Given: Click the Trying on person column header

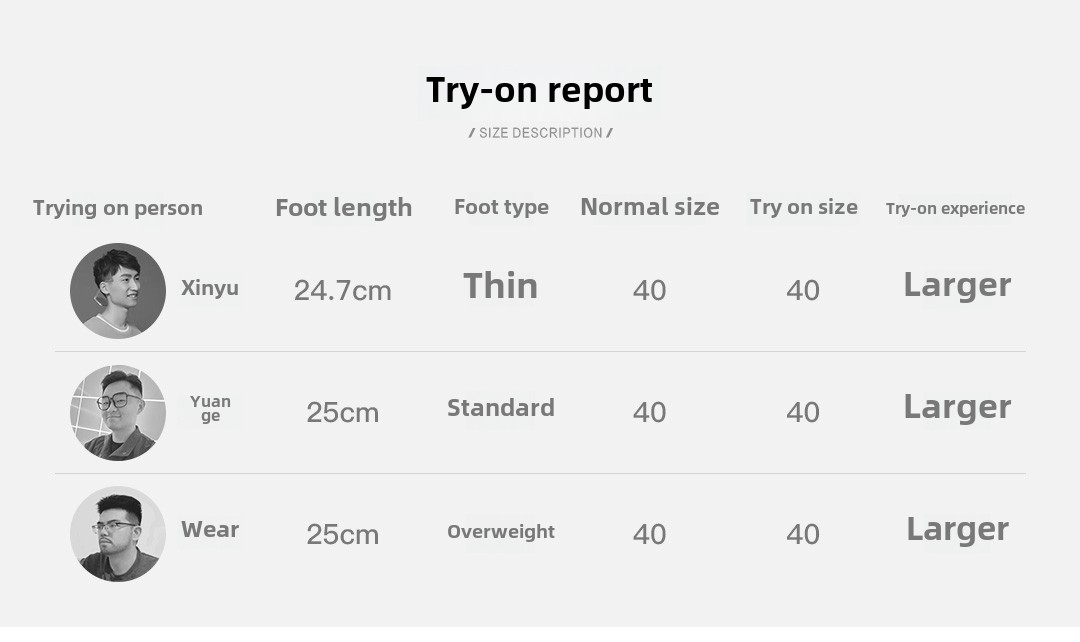Looking at the screenshot, I should click(x=118, y=208).
